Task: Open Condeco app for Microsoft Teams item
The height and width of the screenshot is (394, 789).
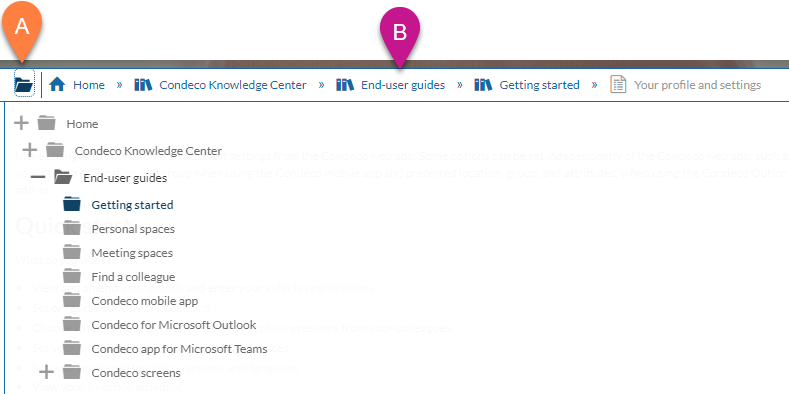Action: [180, 349]
